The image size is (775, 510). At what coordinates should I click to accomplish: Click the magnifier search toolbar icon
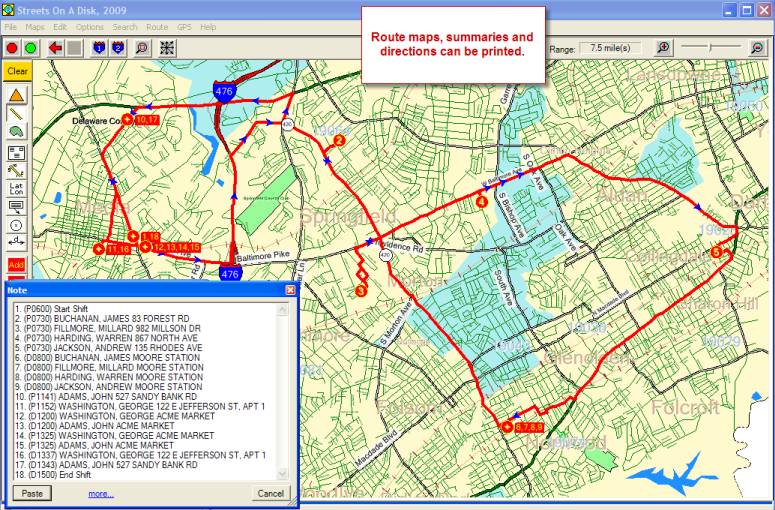[x=142, y=48]
